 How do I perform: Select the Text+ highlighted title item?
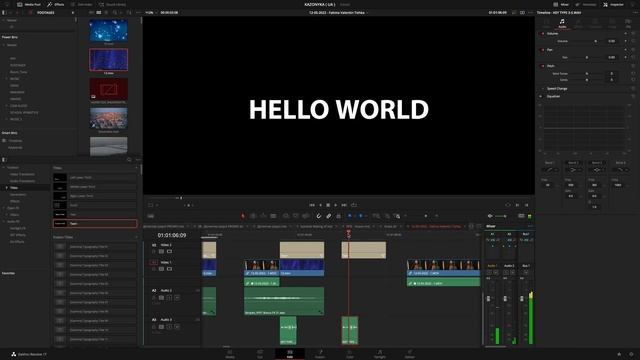(x=95, y=224)
